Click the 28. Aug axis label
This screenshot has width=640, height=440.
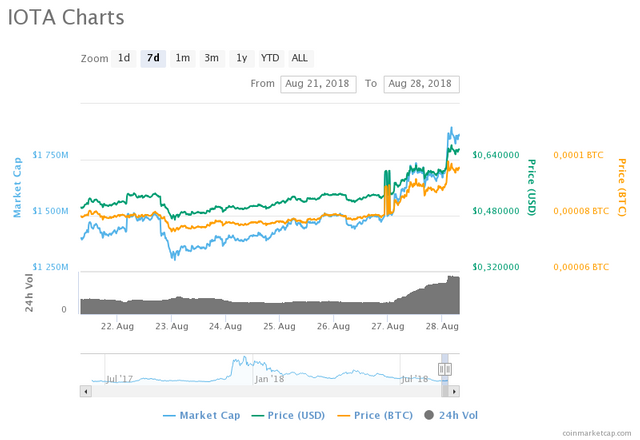pyautogui.click(x=442, y=327)
